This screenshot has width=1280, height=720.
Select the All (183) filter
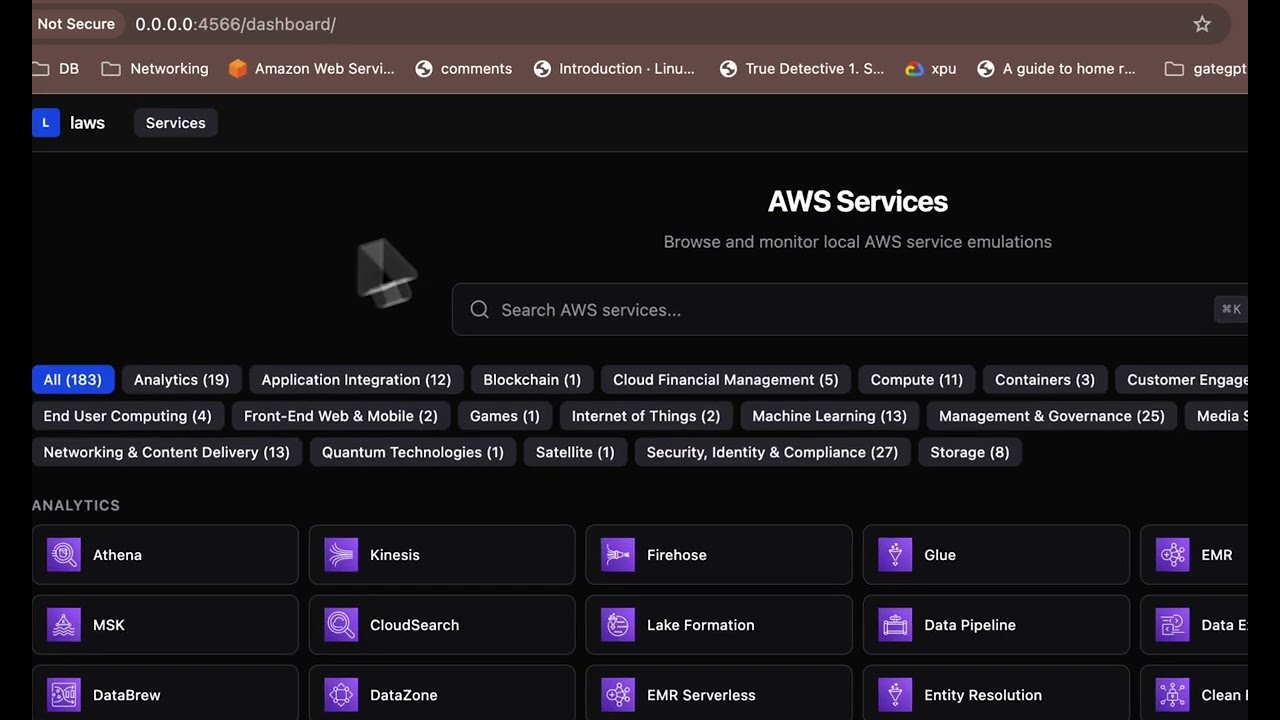pyautogui.click(x=73, y=380)
